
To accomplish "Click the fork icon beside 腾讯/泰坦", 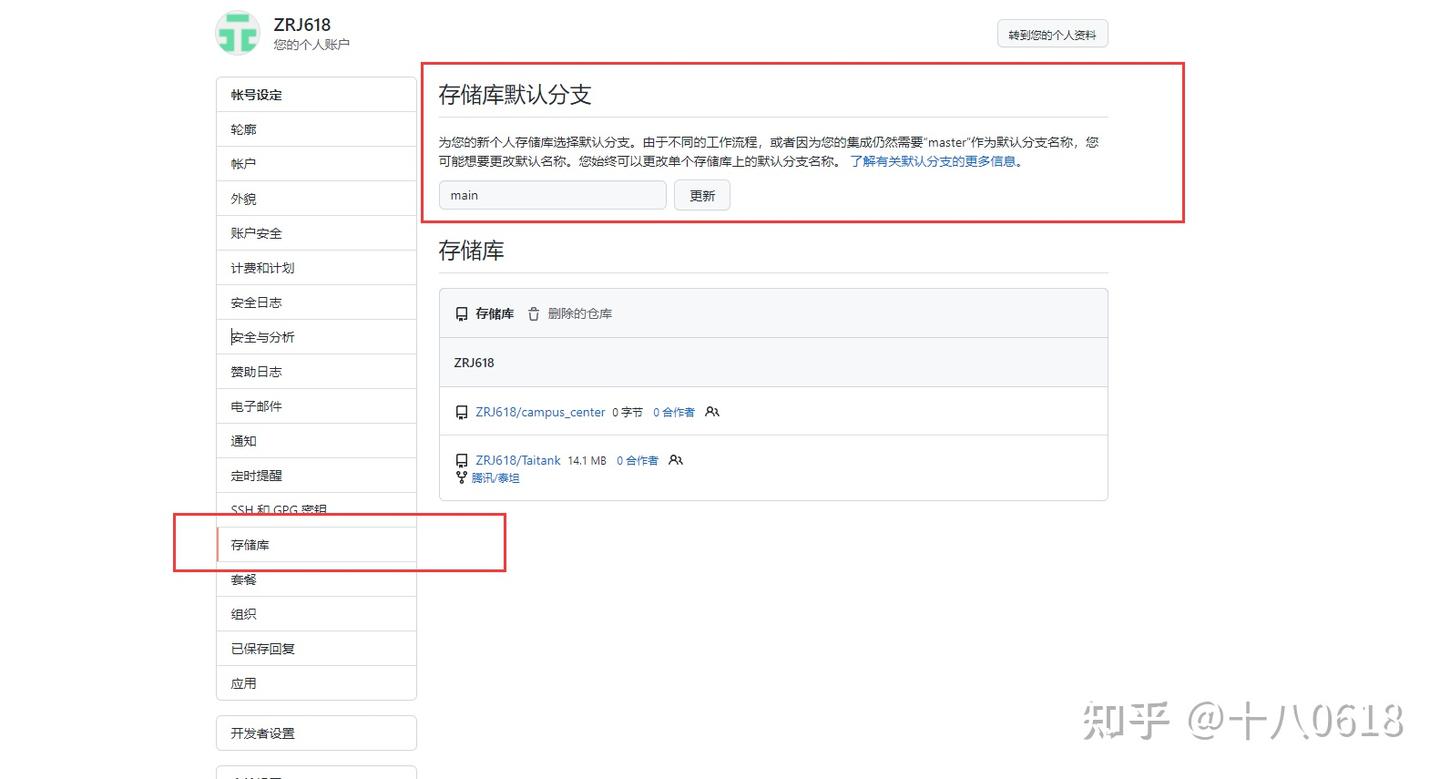I will pyautogui.click(x=461, y=478).
